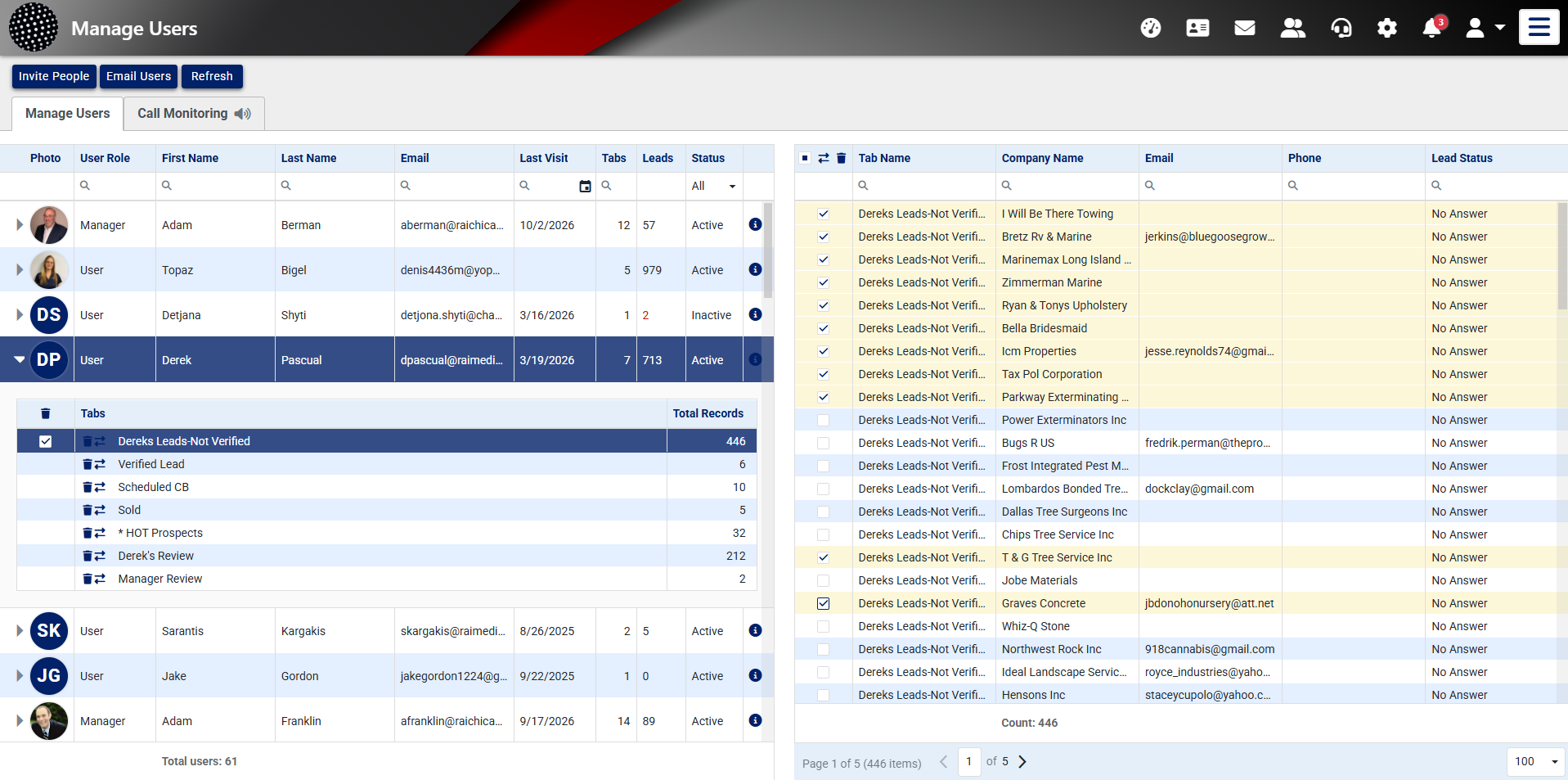Click the Refresh button

point(212,76)
